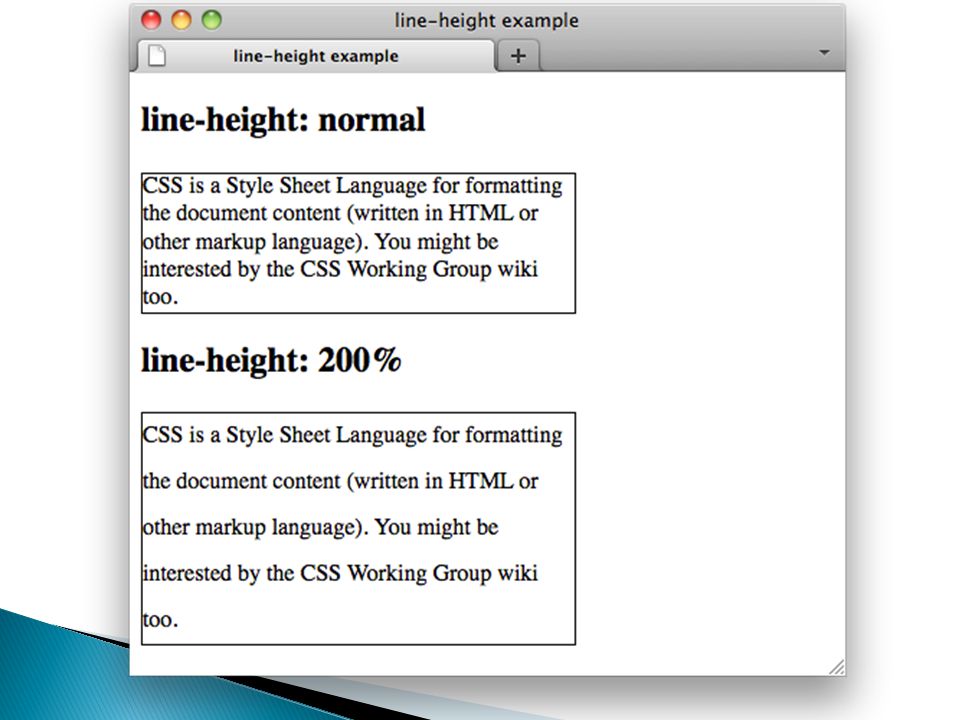Click 'interested by the CSS' line in the normal box
Viewport: 960px width, 720px height.
click(340, 269)
